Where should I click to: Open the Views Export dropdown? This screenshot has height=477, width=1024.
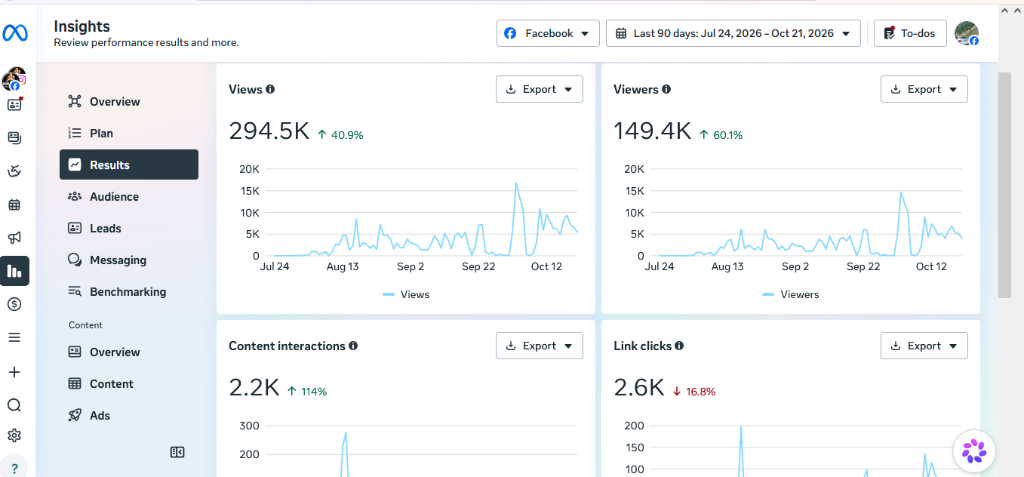(x=539, y=90)
